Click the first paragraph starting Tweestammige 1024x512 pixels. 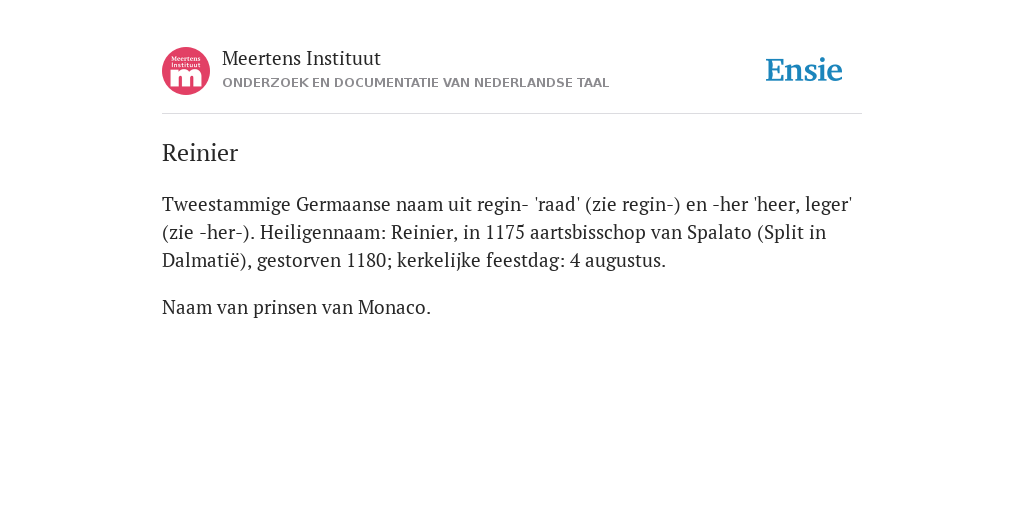click(x=507, y=232)
